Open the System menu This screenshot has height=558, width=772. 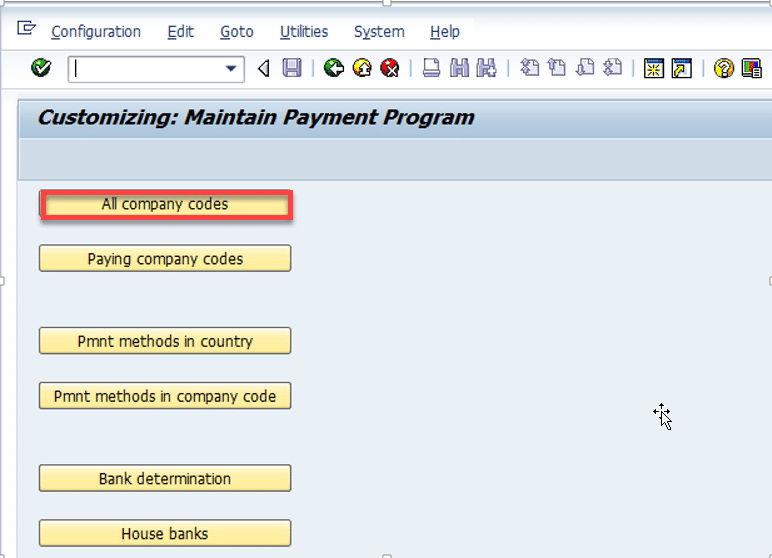click(379, 32)
